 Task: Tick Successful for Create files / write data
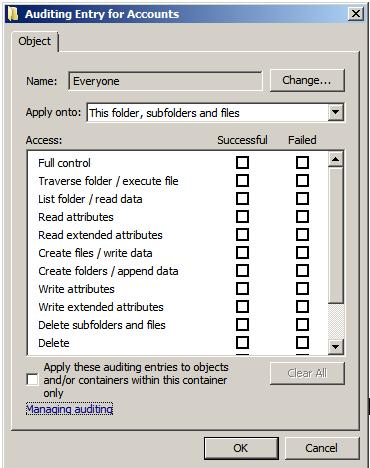(242, 253)
